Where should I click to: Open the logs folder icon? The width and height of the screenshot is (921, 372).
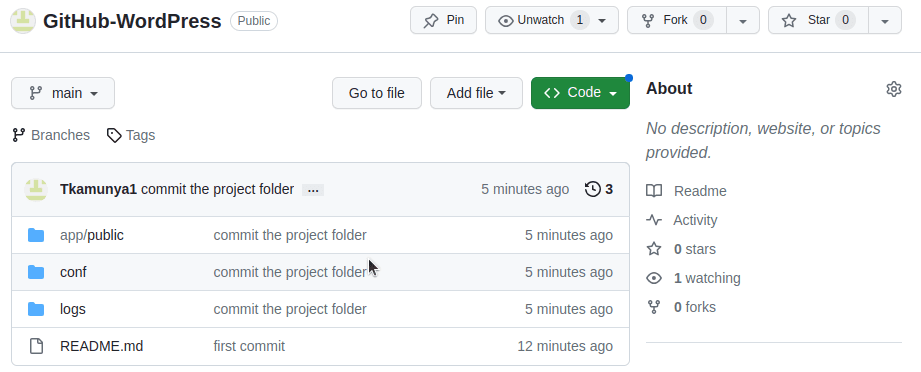tap(36, 309)
